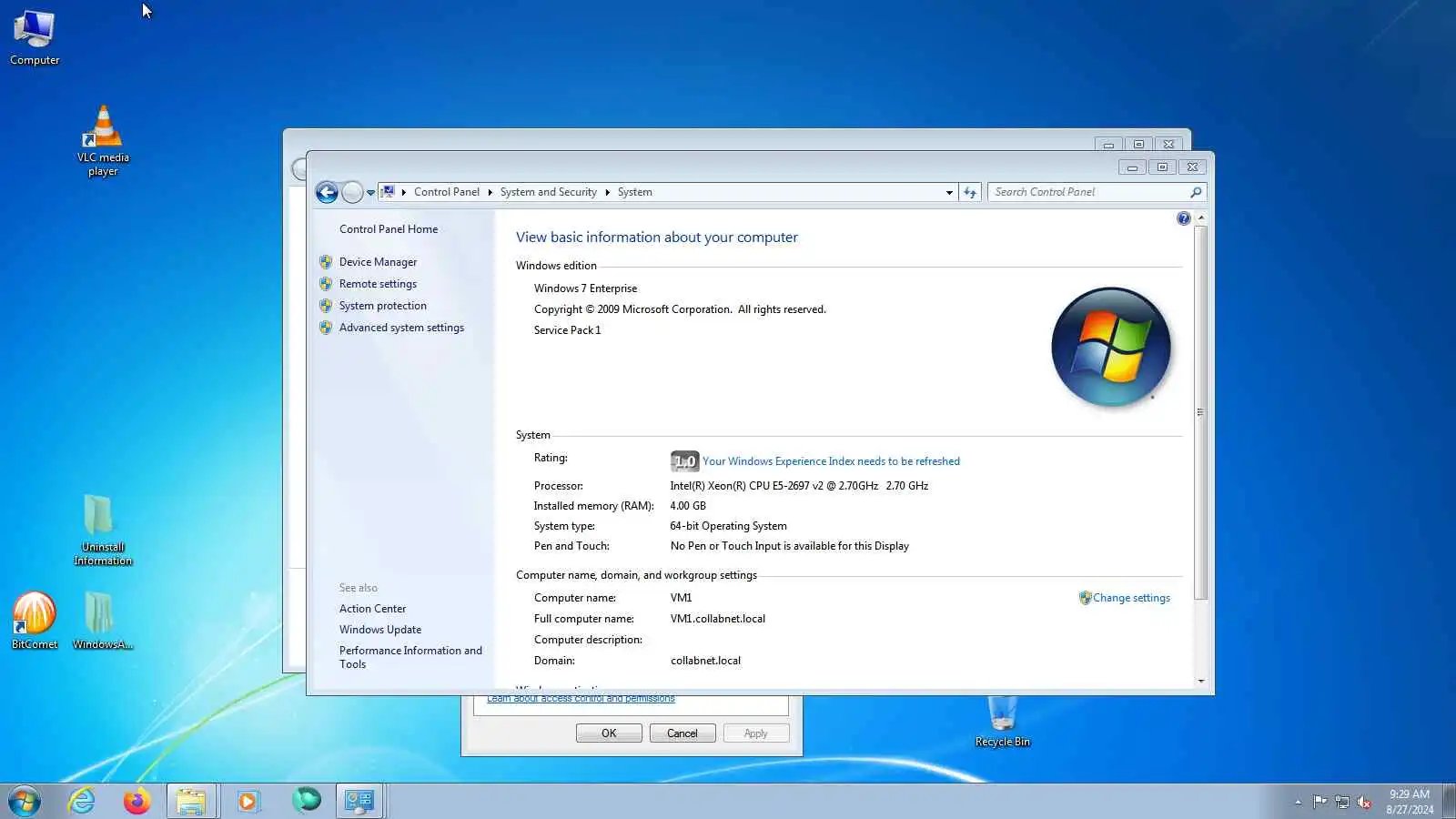Navigate to System and Security breadcrumb
The image size is (1456, 819).
pos(548,192)
